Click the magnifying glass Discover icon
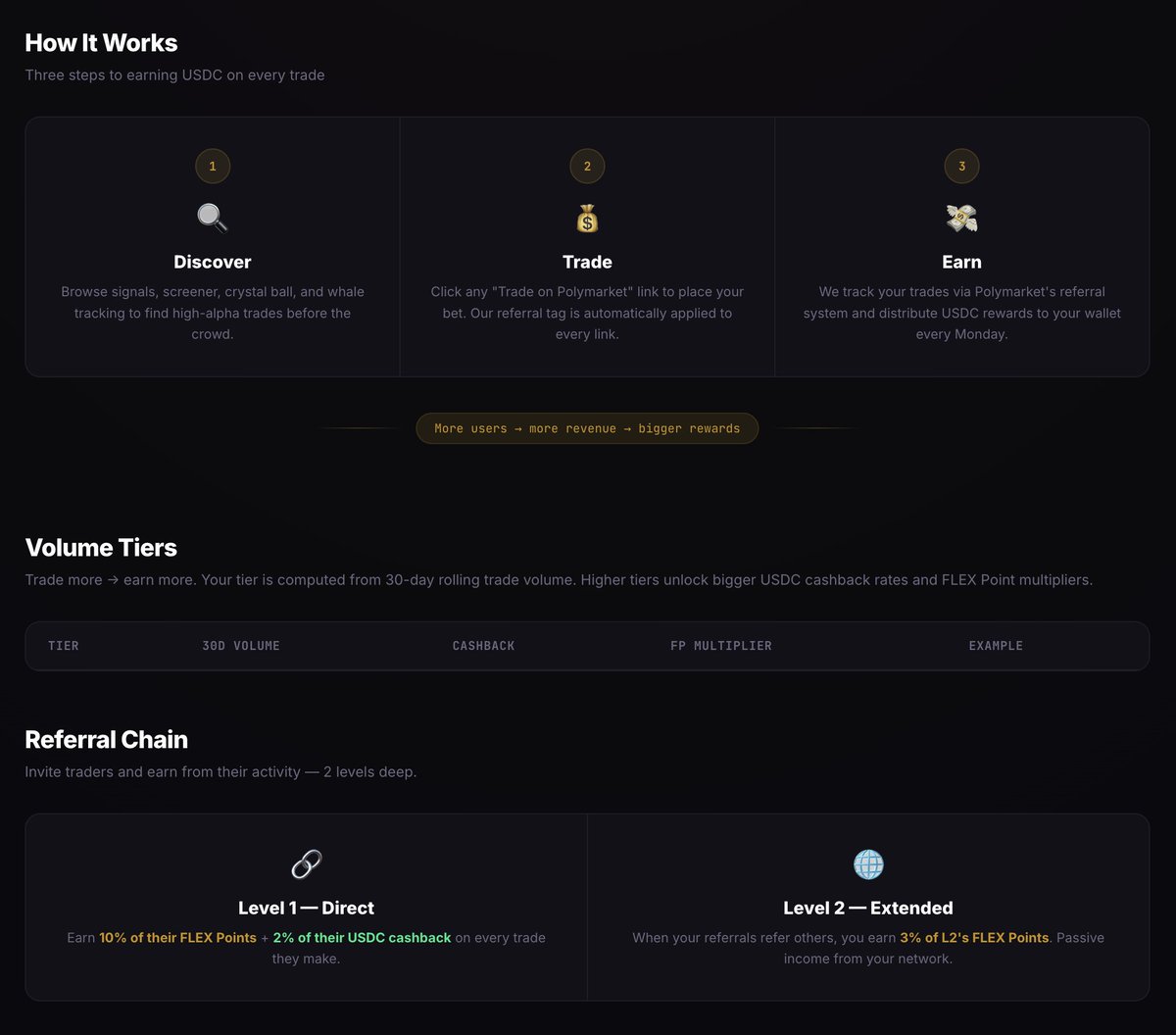The width and height of the screenshot is (1176, 1035). (x=213, y=218)
